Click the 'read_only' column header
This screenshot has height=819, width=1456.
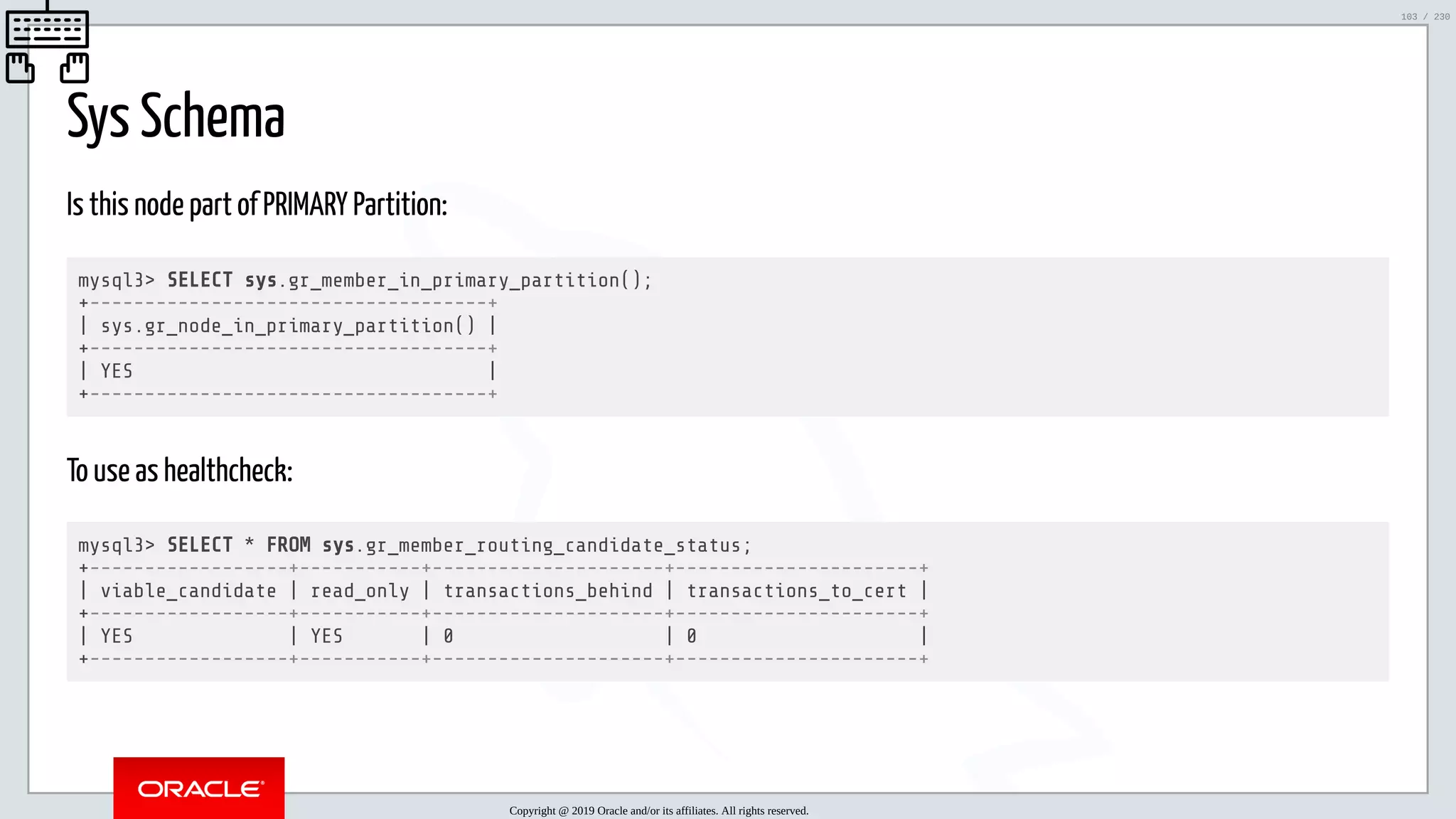(360, 591)
